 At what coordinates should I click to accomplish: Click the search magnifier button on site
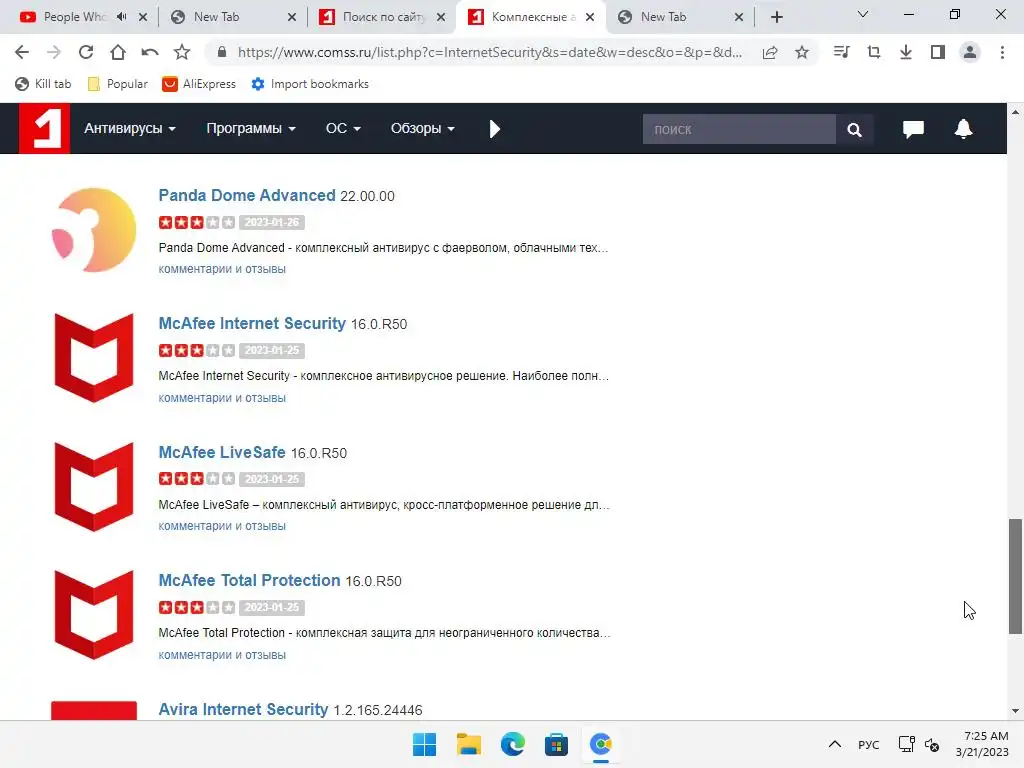[x=854, y=129]
